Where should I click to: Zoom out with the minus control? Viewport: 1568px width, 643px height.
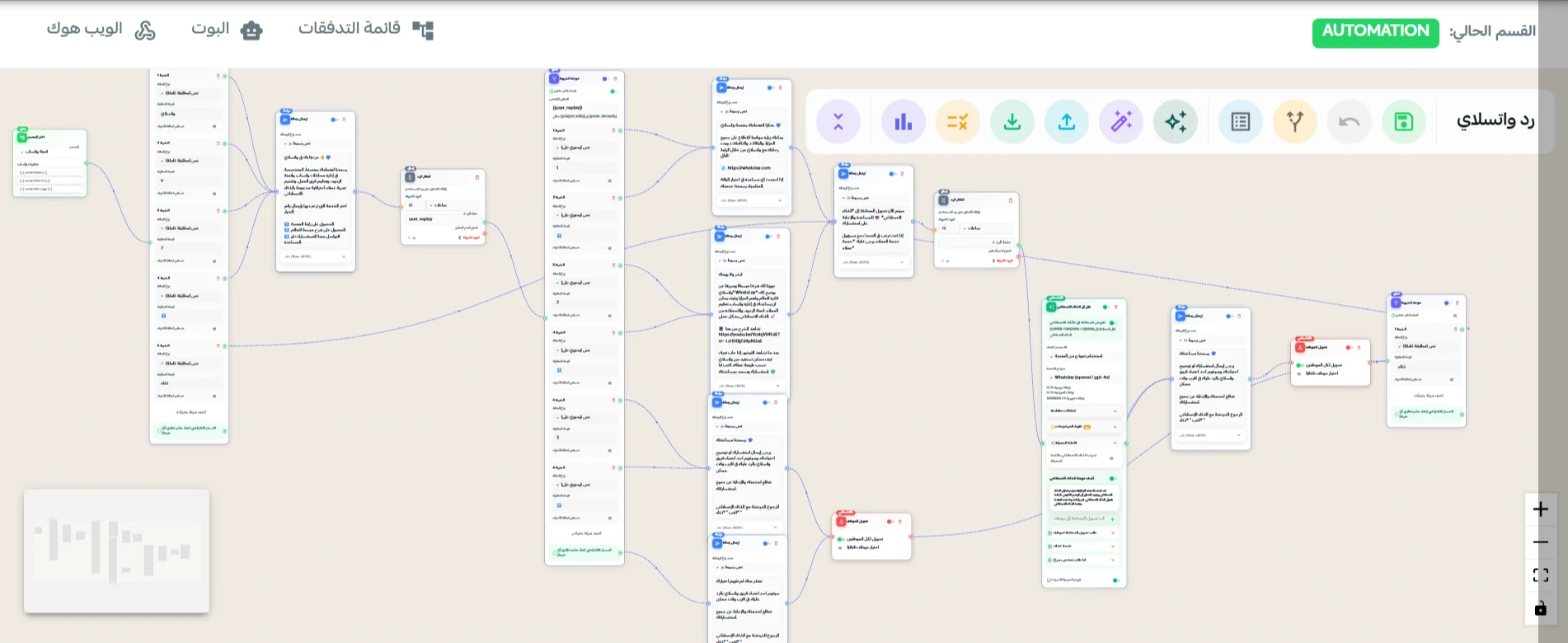1540,542
